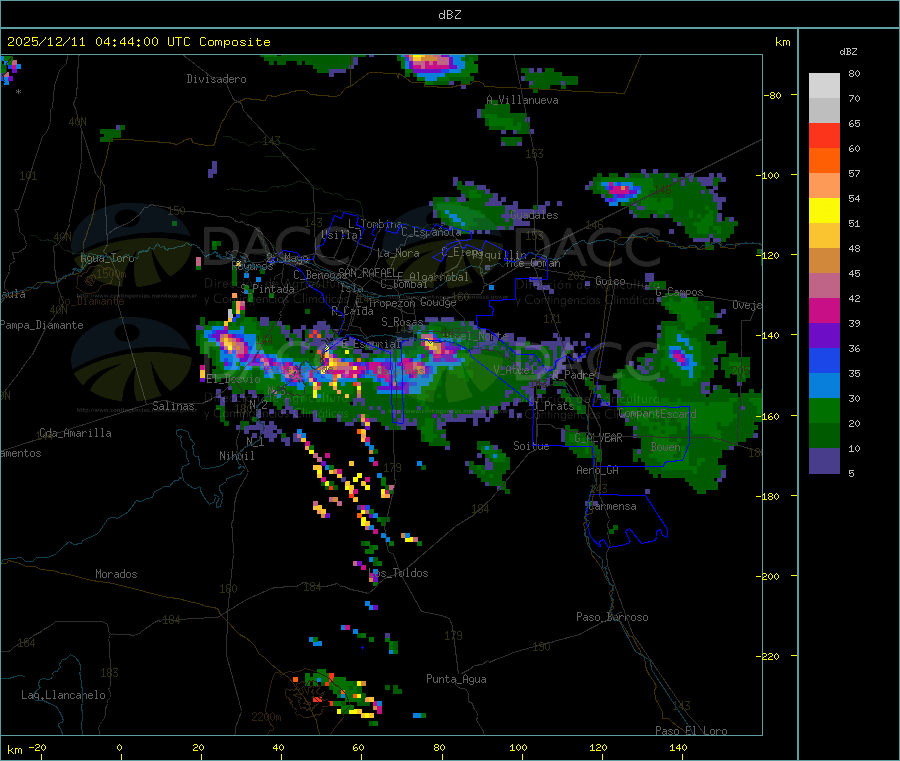Click the -20 km horizontal axis tick
Viewport: 900px width, 761px height.
(38, 747)
